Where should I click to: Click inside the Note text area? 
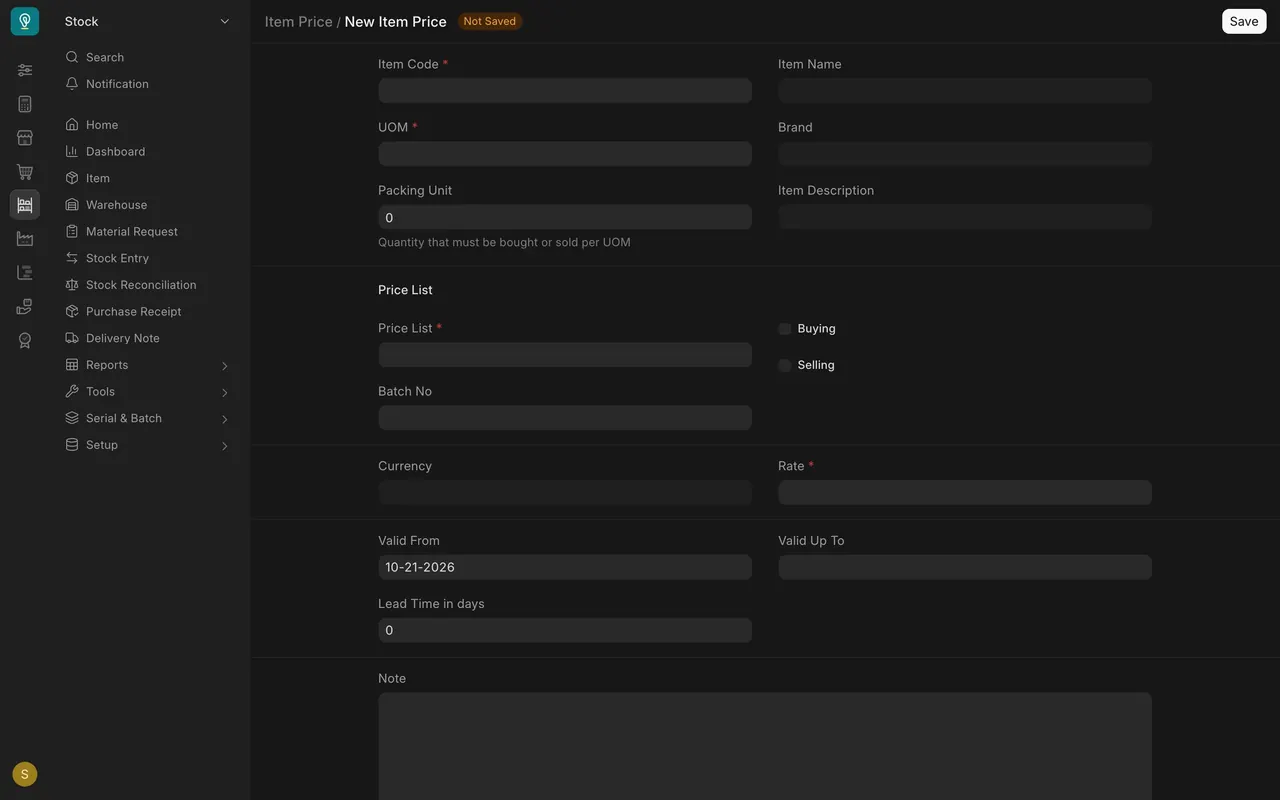765,746
